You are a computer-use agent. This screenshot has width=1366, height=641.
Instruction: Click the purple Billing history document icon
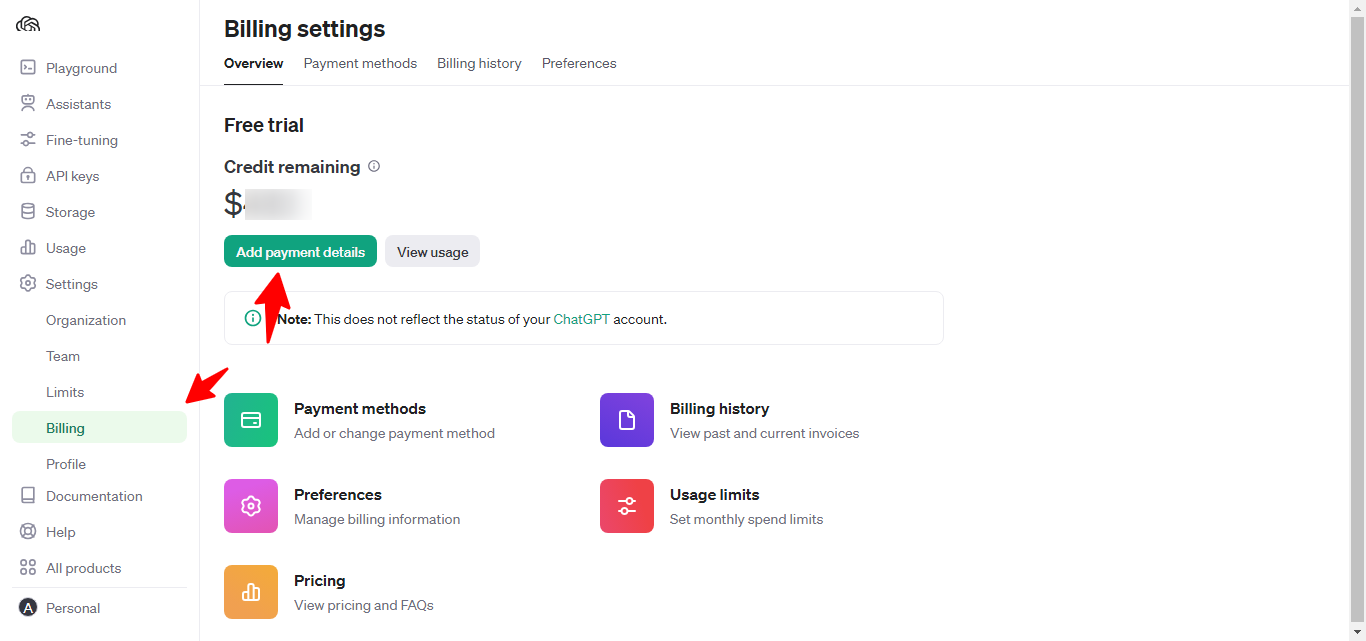point(627,420)
